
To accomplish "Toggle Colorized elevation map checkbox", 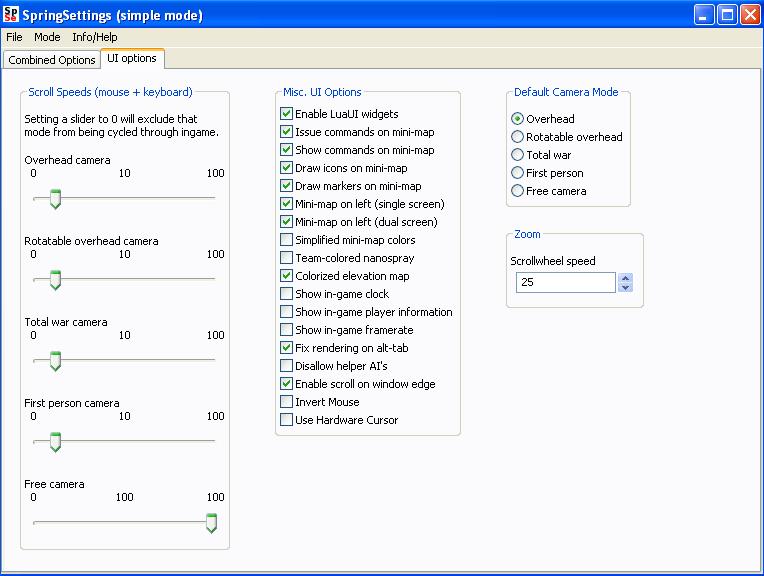I will [x=286, y=276].
